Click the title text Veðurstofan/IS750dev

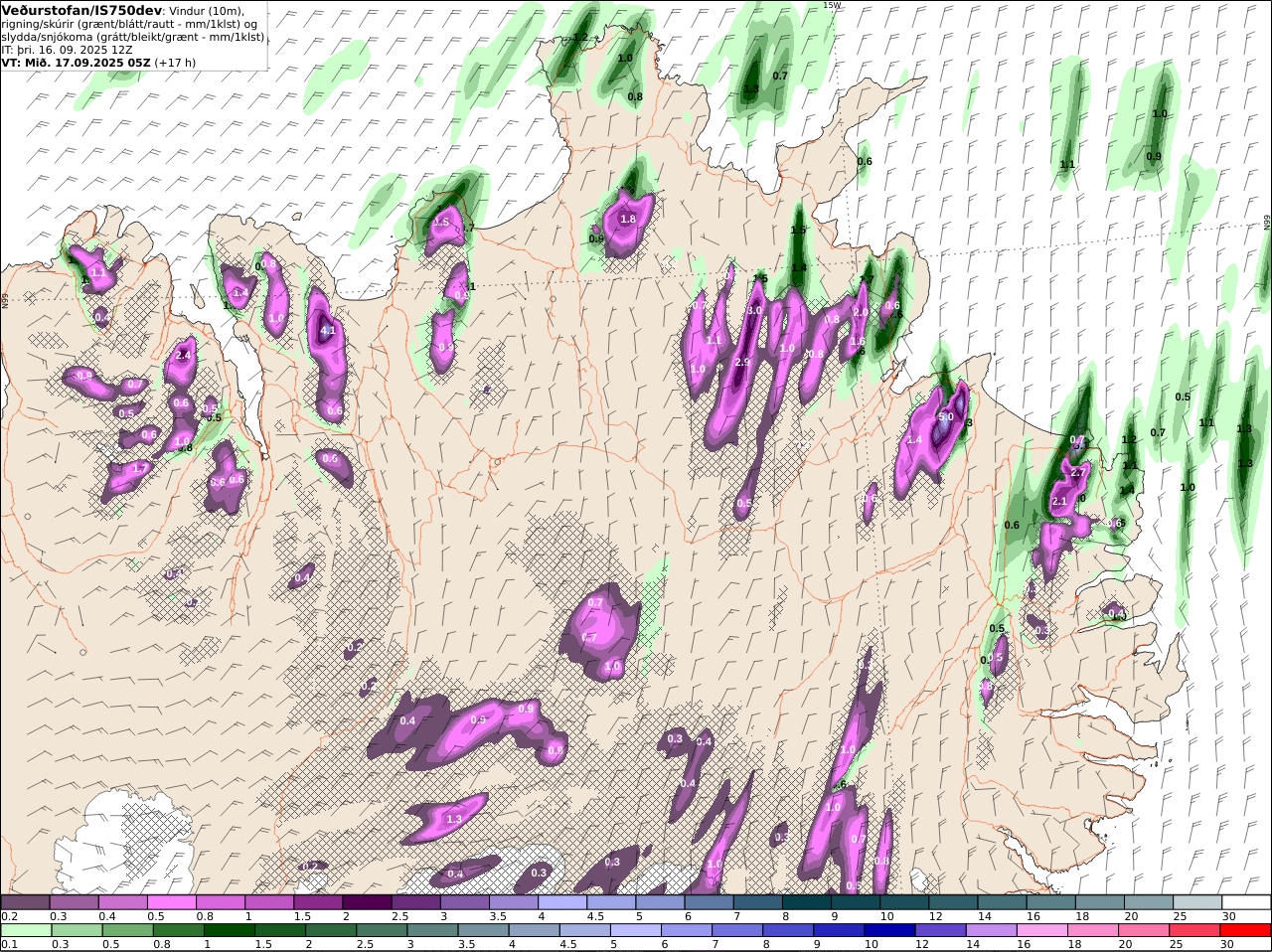point(81,10)
